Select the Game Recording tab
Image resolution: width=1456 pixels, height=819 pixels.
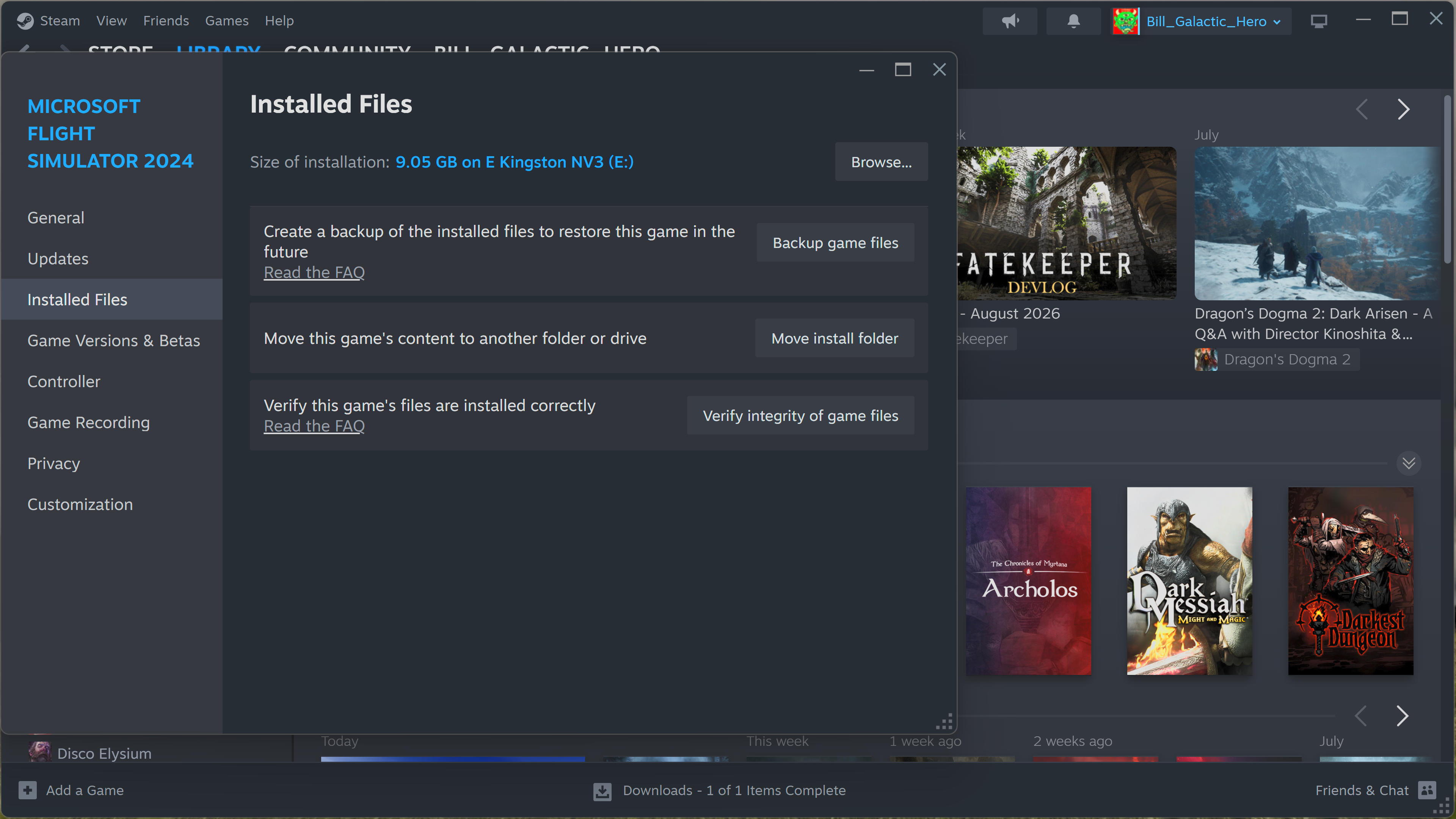click(112, 422)
